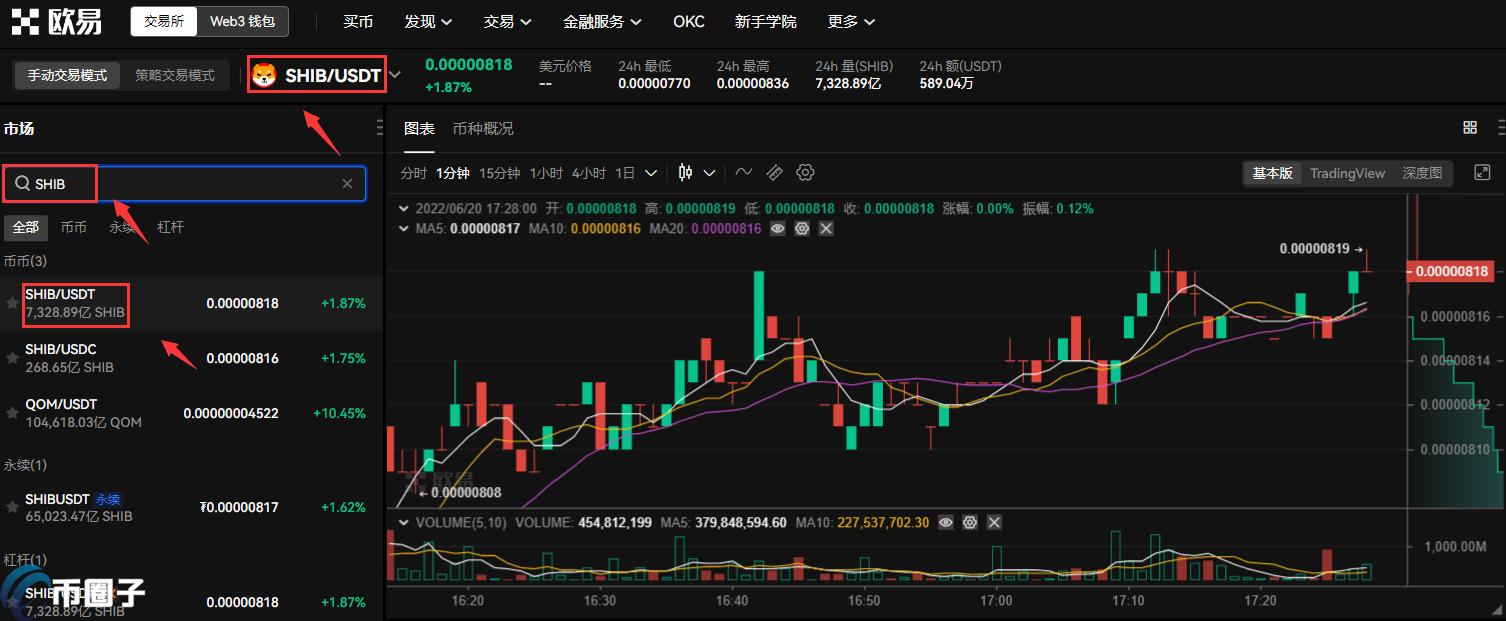Open the chart settings gear icon
The image size is (1506, 621).
[806, 172]
